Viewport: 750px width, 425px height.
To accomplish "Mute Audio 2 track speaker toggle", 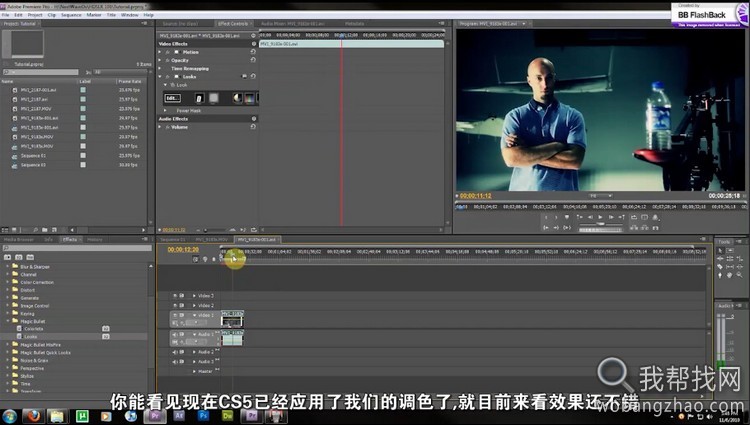I will tap(174, 352).
